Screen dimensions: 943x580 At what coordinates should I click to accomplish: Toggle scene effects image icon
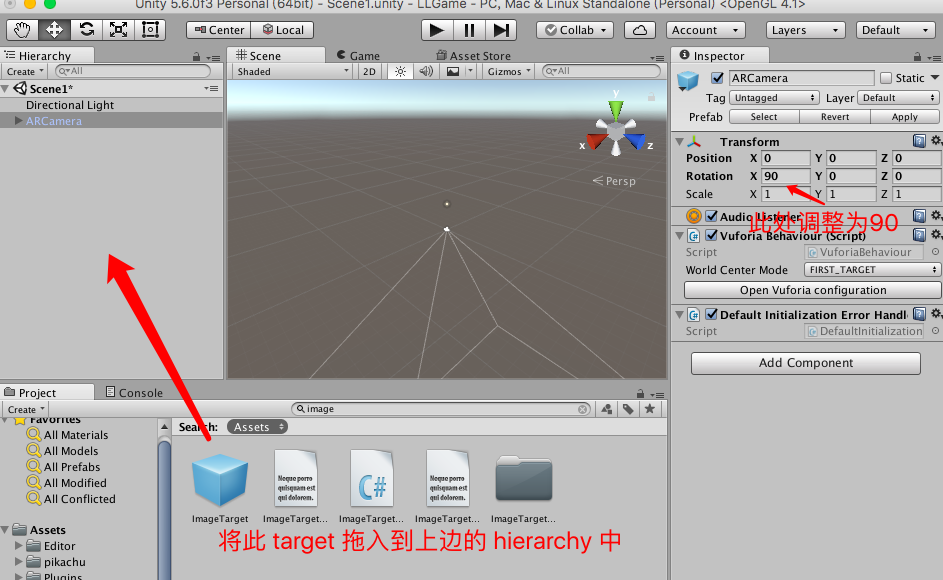click(453, 72)
